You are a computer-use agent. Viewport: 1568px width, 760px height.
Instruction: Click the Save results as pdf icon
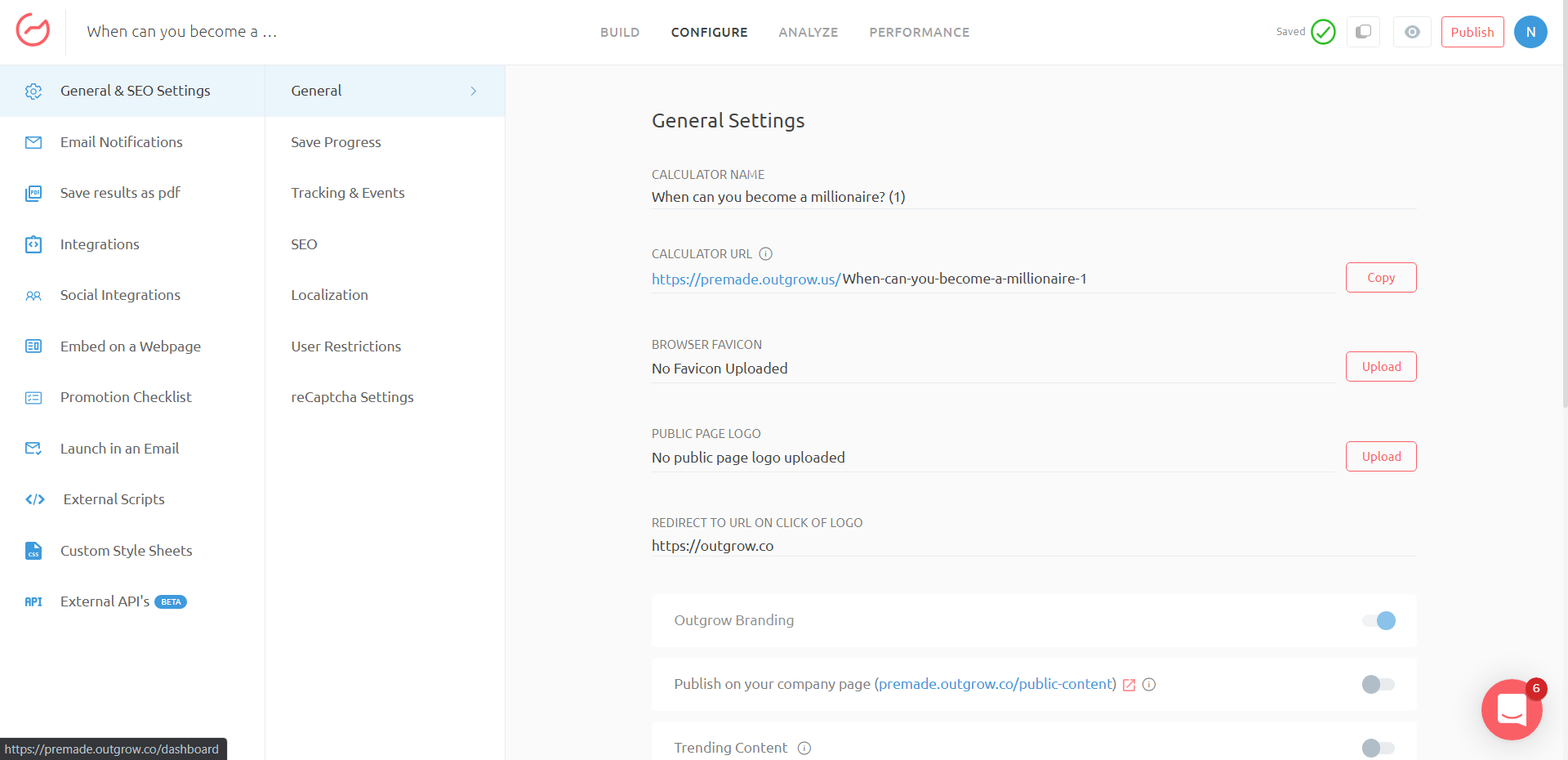tap(33, 193)
